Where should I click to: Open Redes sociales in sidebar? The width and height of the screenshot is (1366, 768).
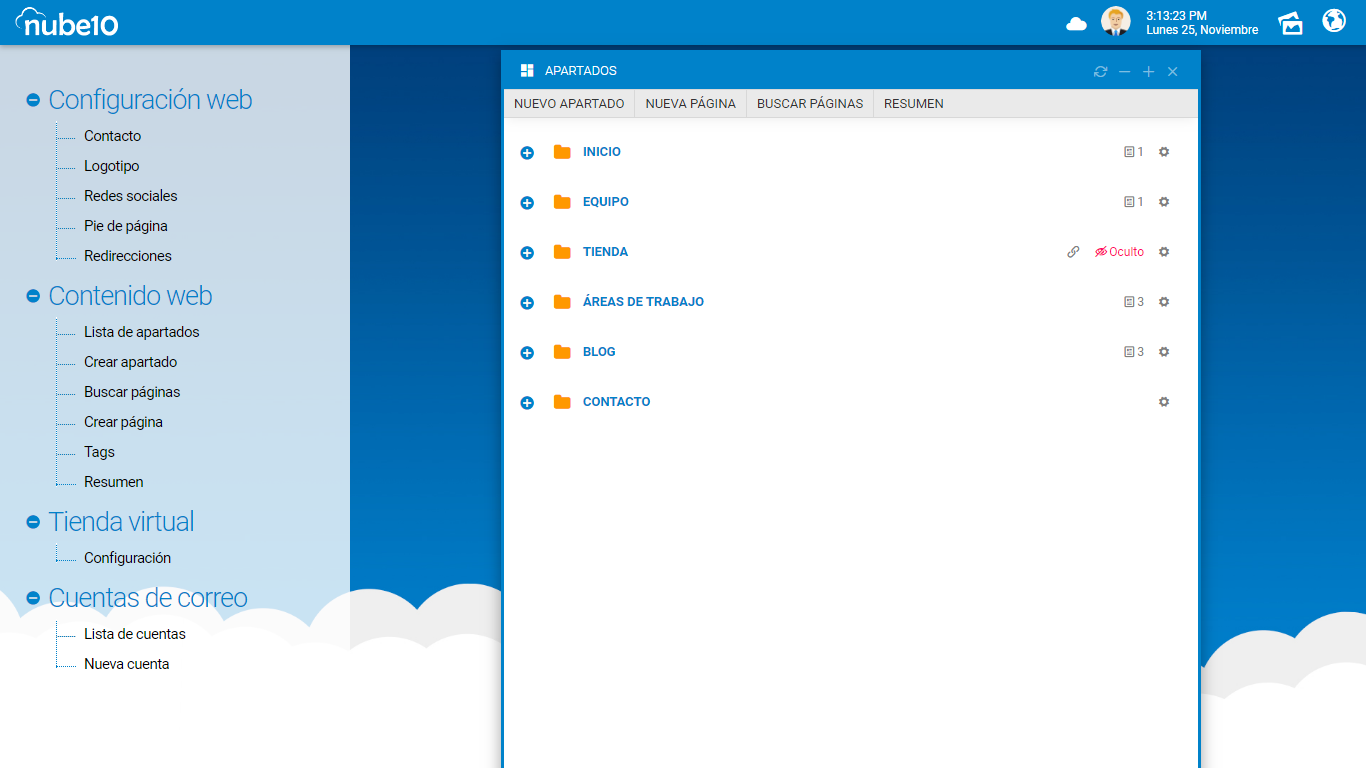(130, 196)
